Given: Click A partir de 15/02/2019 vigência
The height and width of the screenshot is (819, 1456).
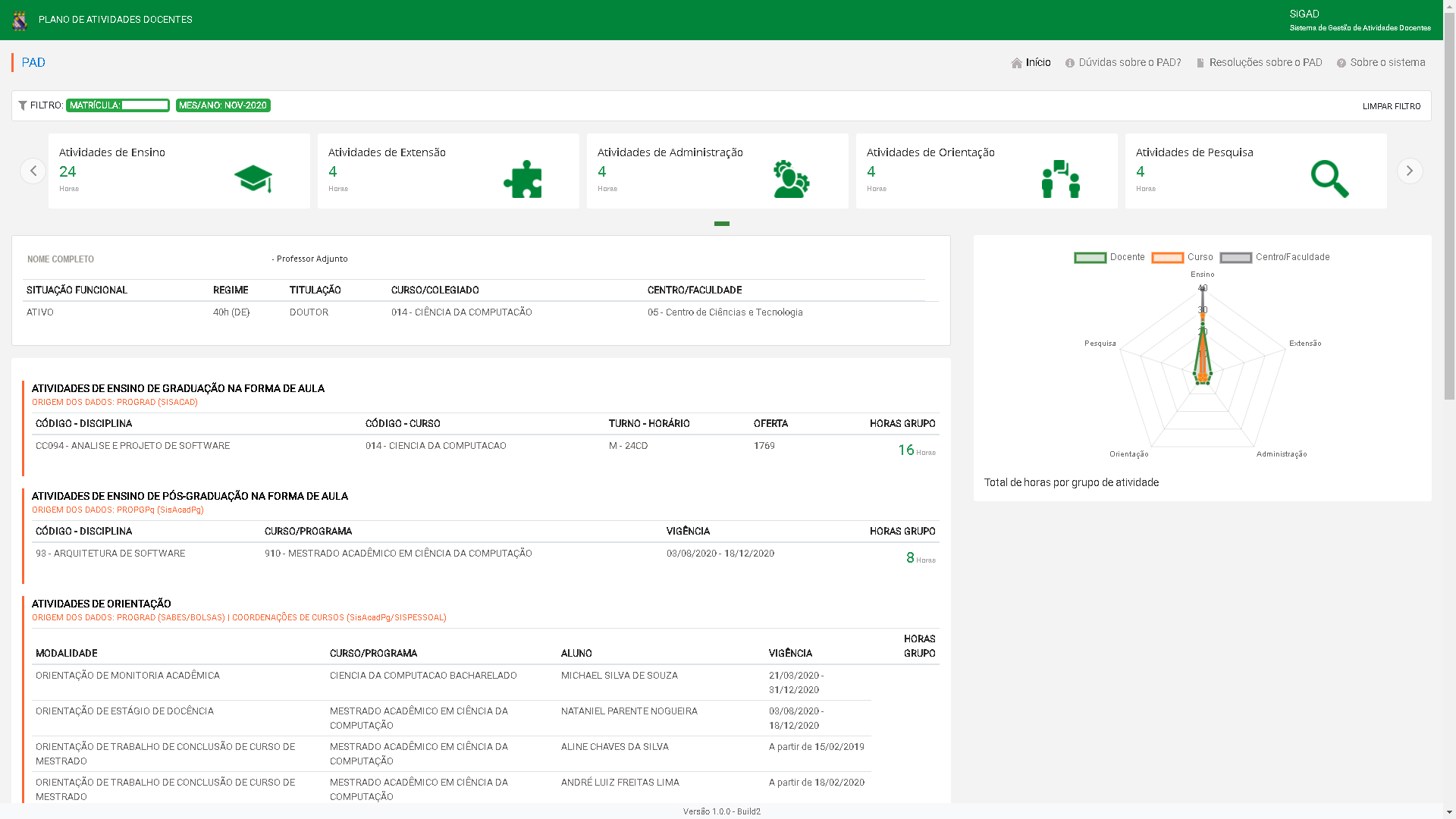Looking at the screenshot, I should 817,747.
